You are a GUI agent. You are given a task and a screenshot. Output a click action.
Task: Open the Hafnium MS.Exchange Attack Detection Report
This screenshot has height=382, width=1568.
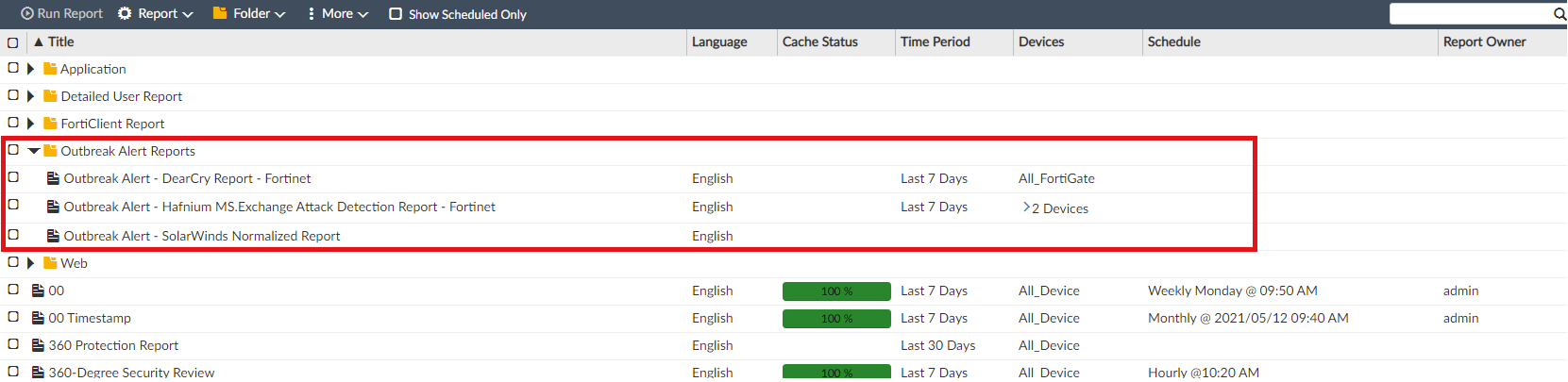[279, 207]
